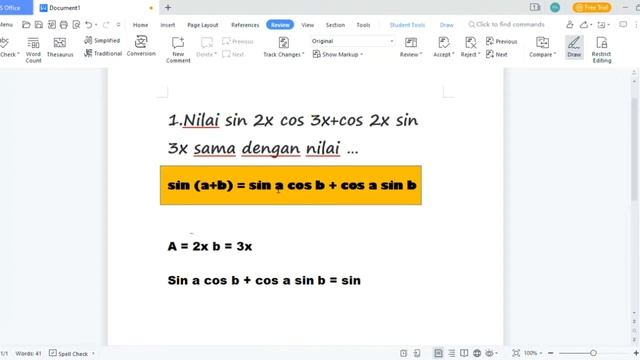Expand the Reject dropdown arrow
Image resolution: width=640 pixels, height=360 pixels.
coord(479,54)
